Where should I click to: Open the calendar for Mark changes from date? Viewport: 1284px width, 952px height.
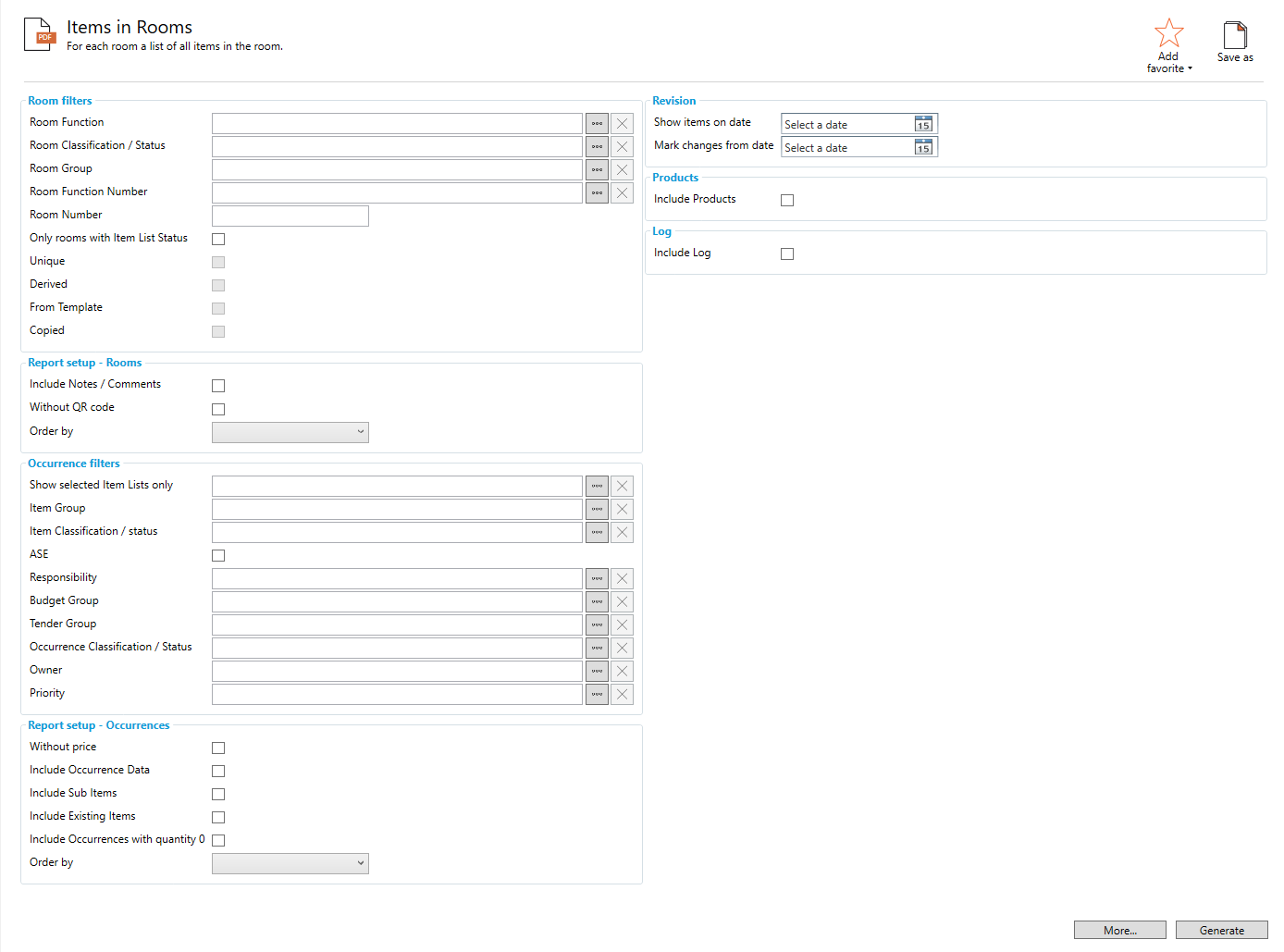(x=922, y=146)
